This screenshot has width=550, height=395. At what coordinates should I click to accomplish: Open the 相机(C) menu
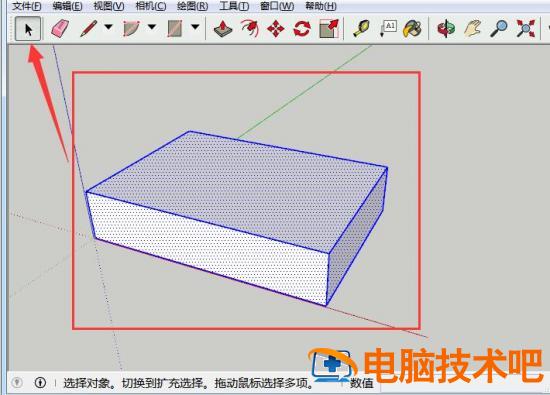point(151,6)
